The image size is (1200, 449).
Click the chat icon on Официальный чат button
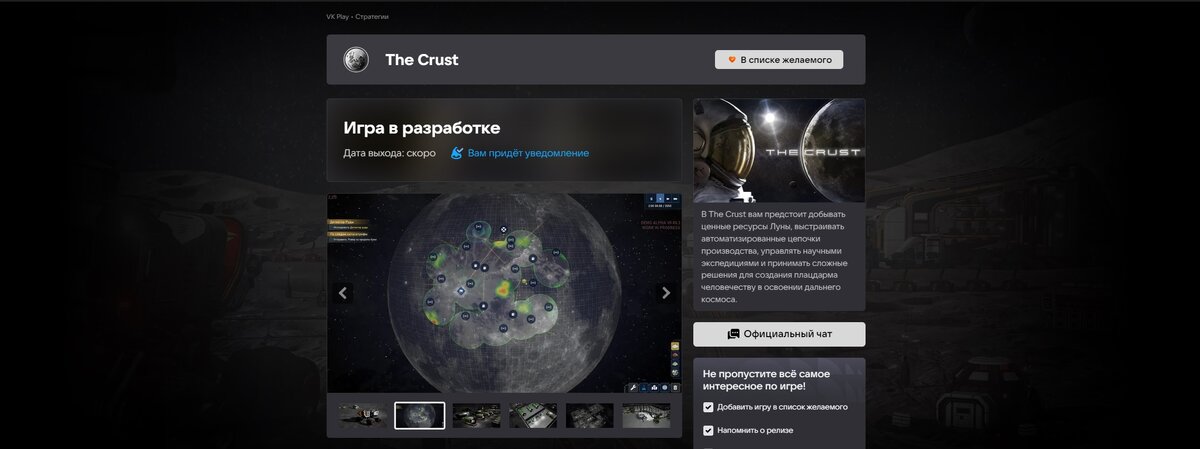(733, 334)
